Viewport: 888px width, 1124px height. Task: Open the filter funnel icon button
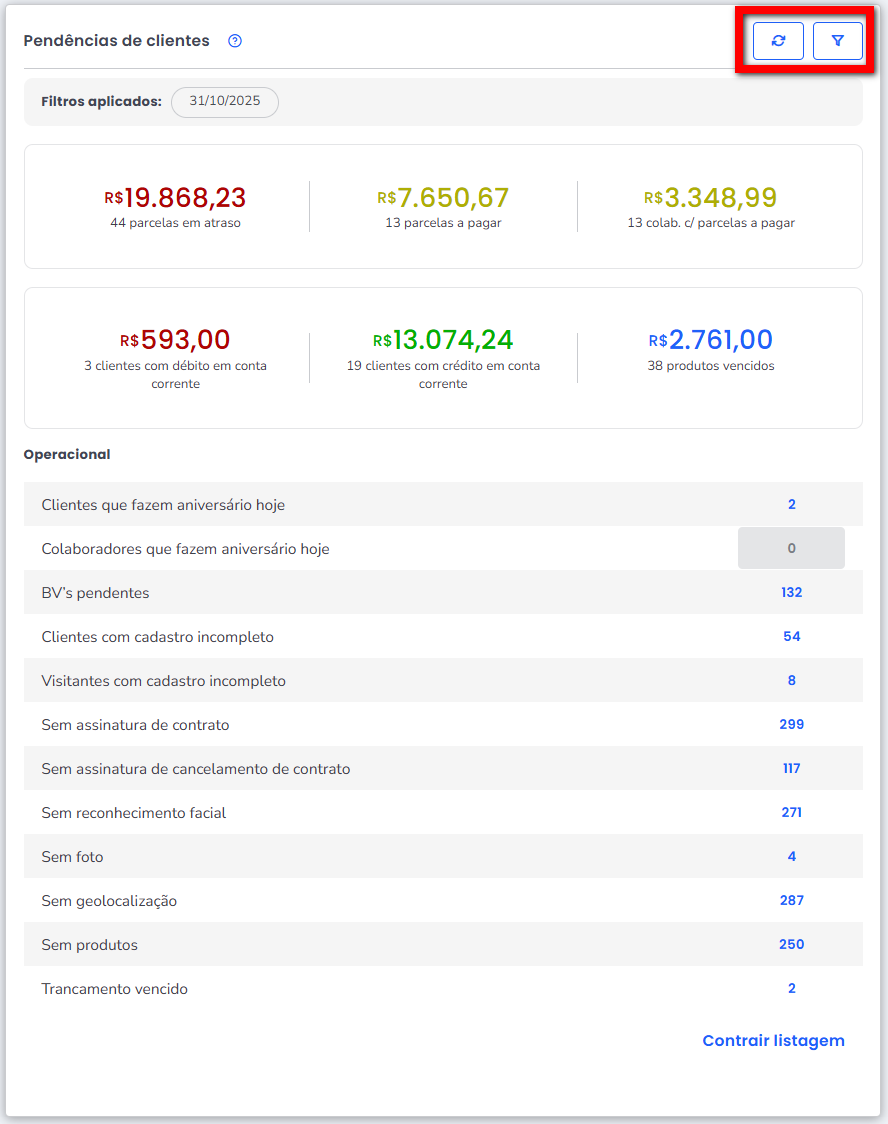tap(838, 41)
